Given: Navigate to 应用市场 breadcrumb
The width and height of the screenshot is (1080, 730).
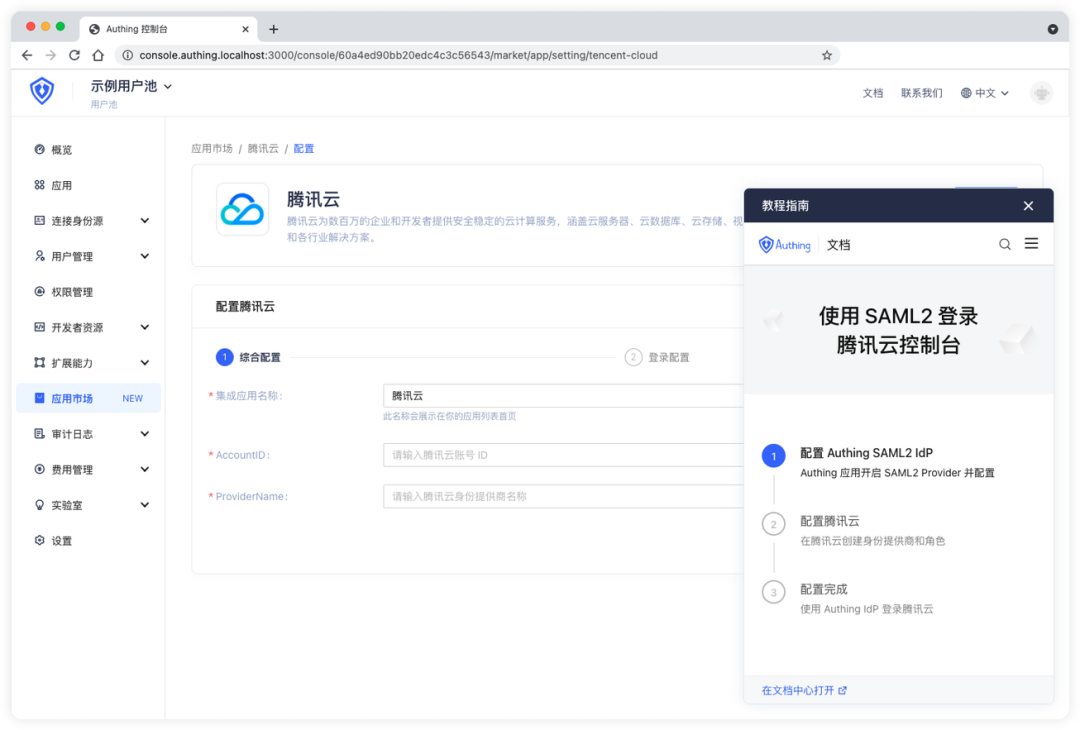Looking at the screenshot, I should [212, 148].
